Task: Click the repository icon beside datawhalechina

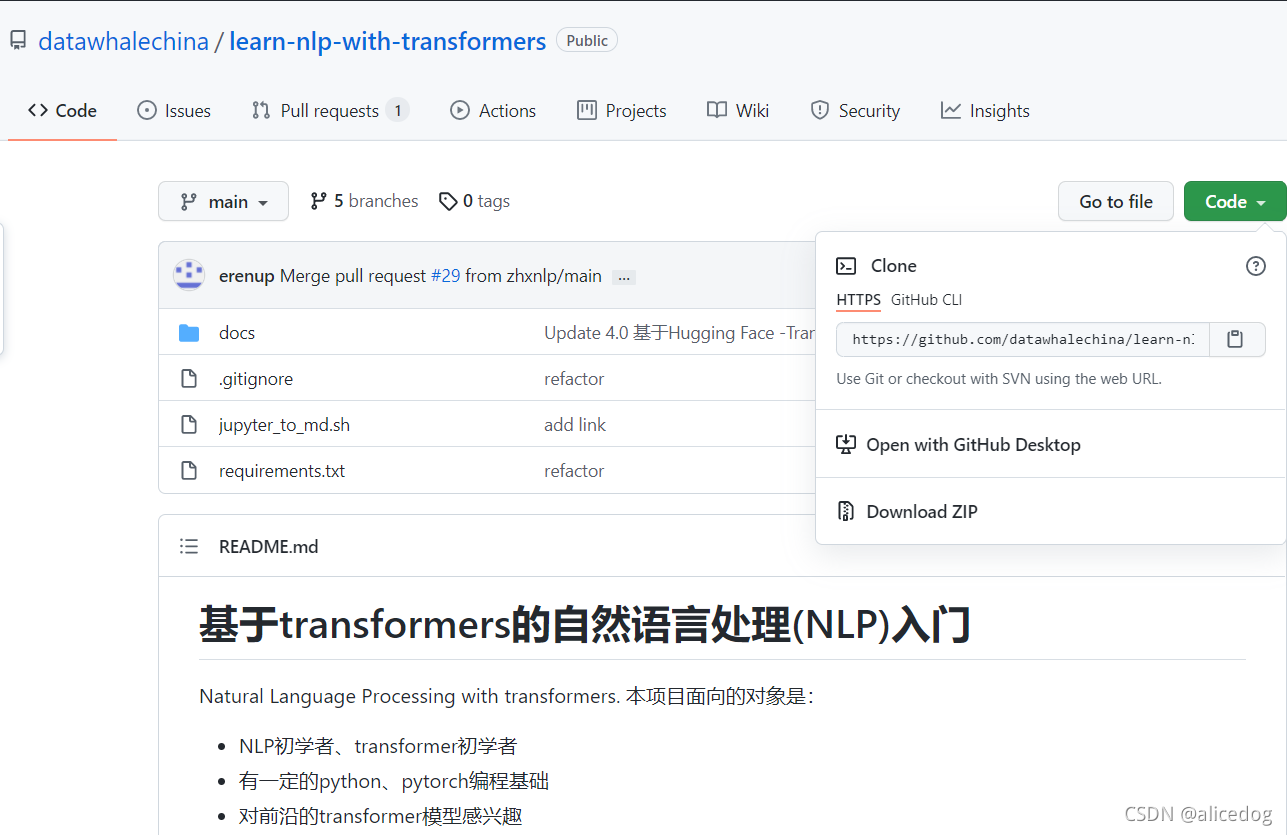Action: click(x=18, y=41)
